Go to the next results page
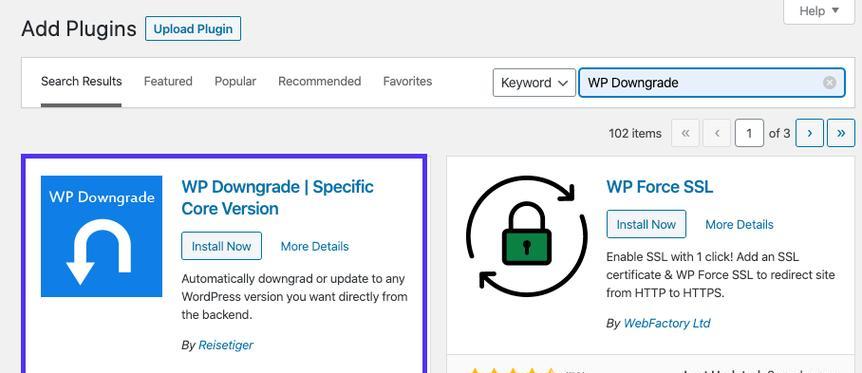The height and width of the screenshot is (373, 862). point(809,133)
